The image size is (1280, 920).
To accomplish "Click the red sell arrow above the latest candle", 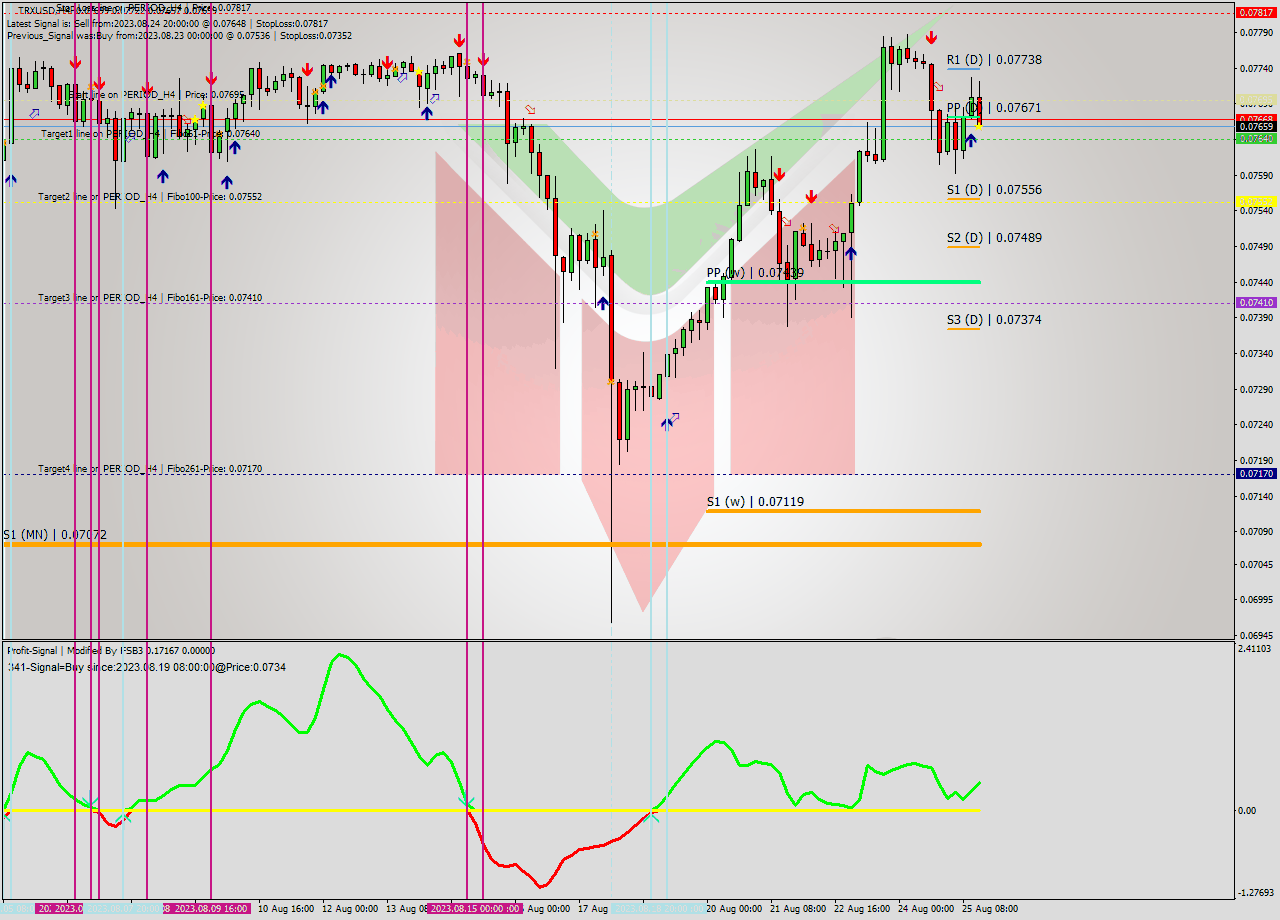I will (931, 38).
